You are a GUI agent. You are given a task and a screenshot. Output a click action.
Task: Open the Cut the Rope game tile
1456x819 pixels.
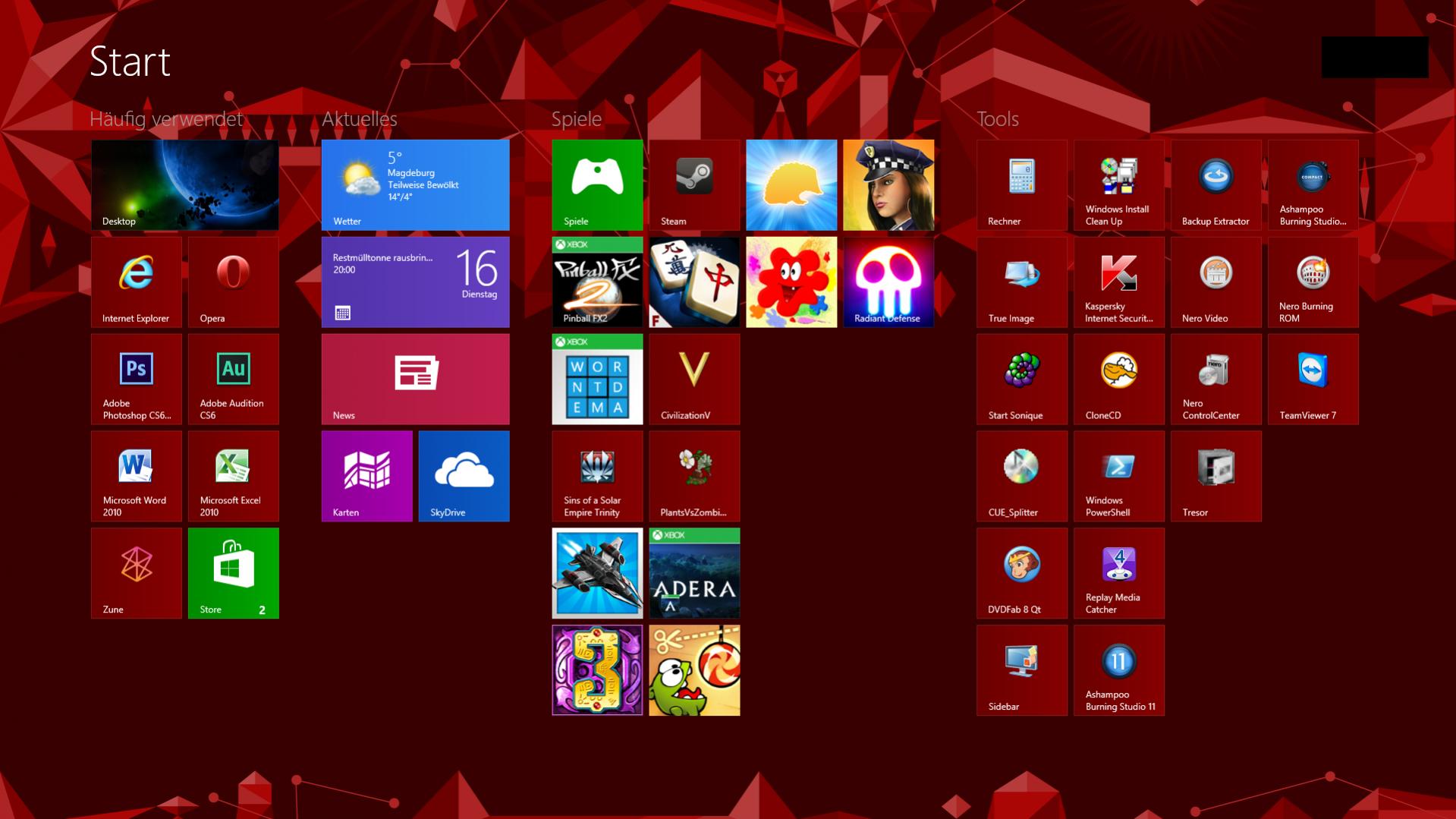[695, 670]
